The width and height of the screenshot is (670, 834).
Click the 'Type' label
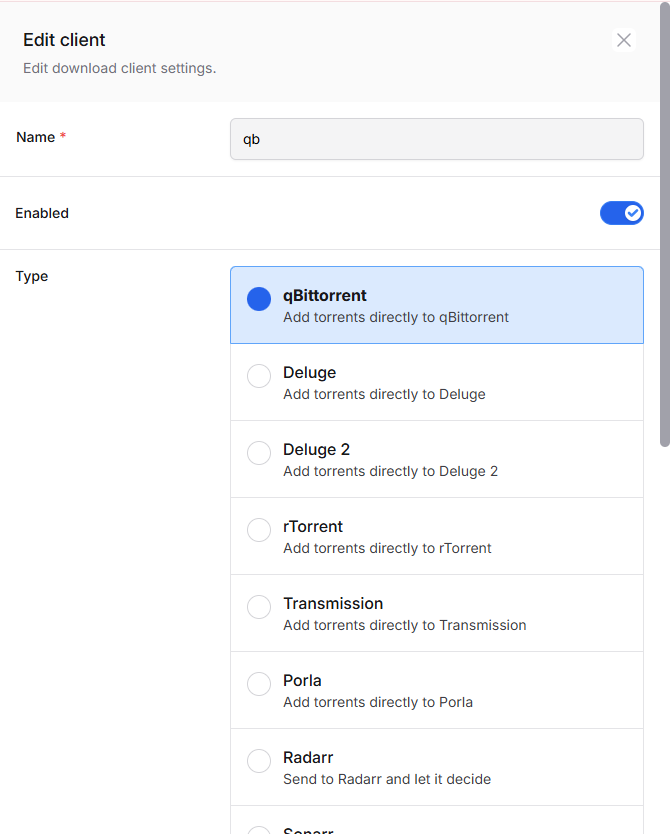[x=32, y=277]
